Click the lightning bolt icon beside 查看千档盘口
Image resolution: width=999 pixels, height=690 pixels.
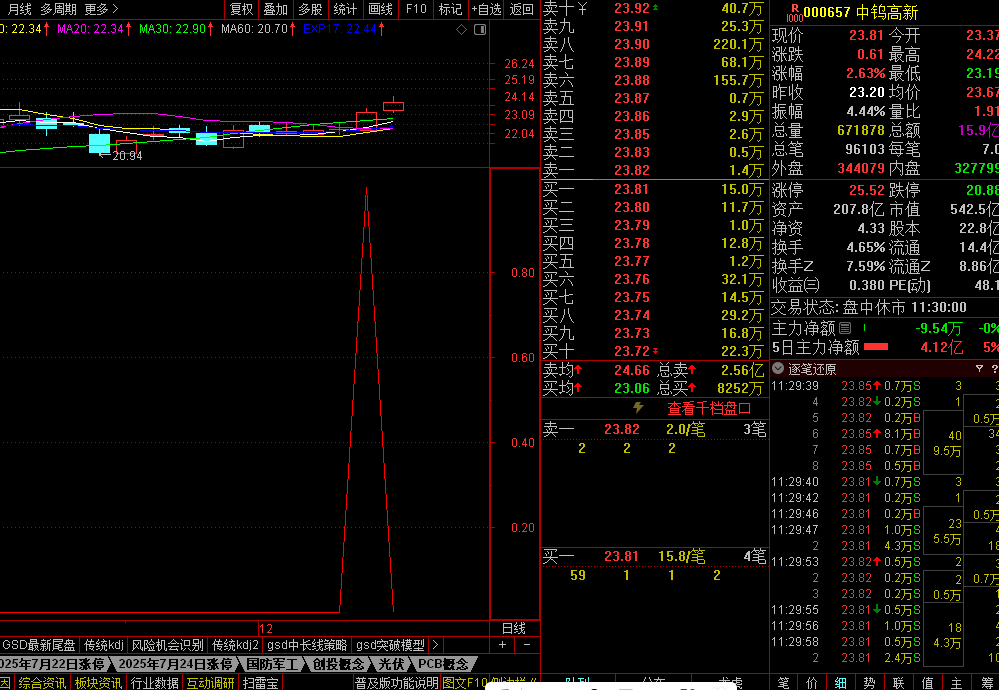pyautogui.click(x=639, y=408)
